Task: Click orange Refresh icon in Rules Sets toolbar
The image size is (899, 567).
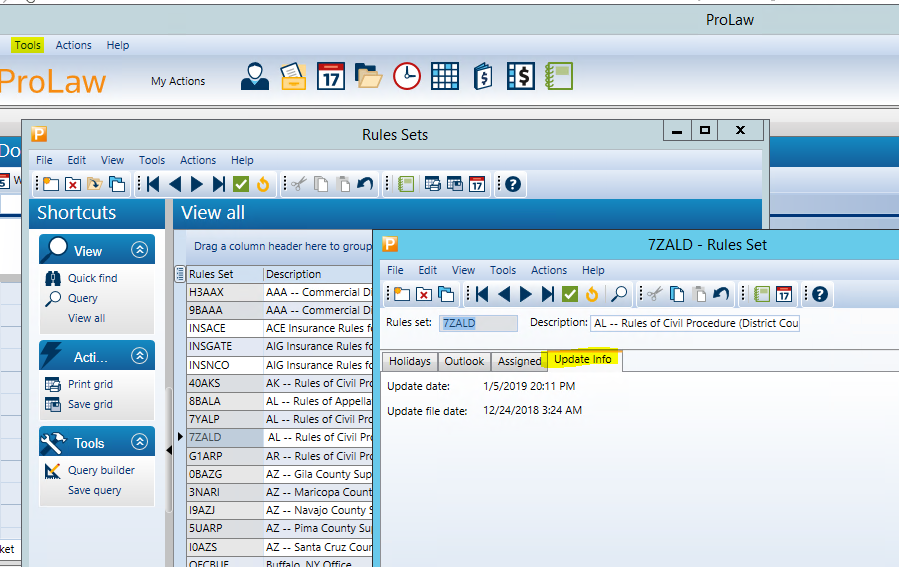Action: 263,184
